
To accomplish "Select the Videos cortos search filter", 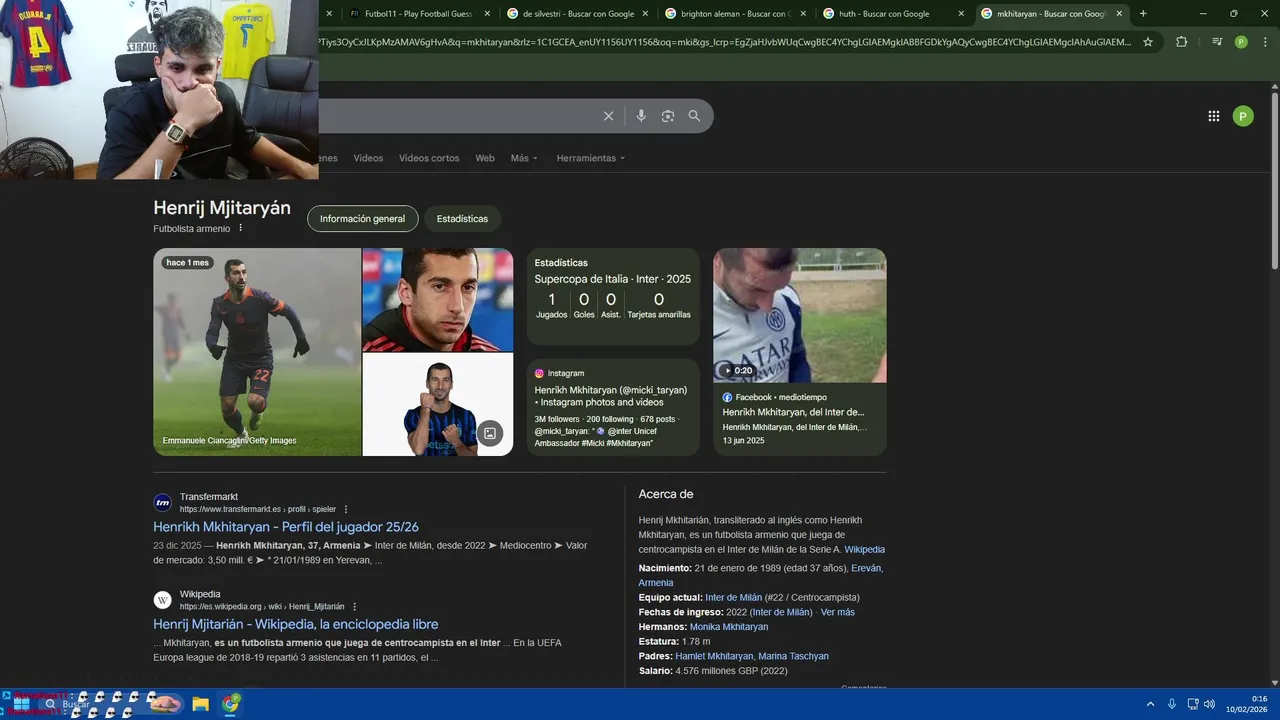I will click(429, 158).
